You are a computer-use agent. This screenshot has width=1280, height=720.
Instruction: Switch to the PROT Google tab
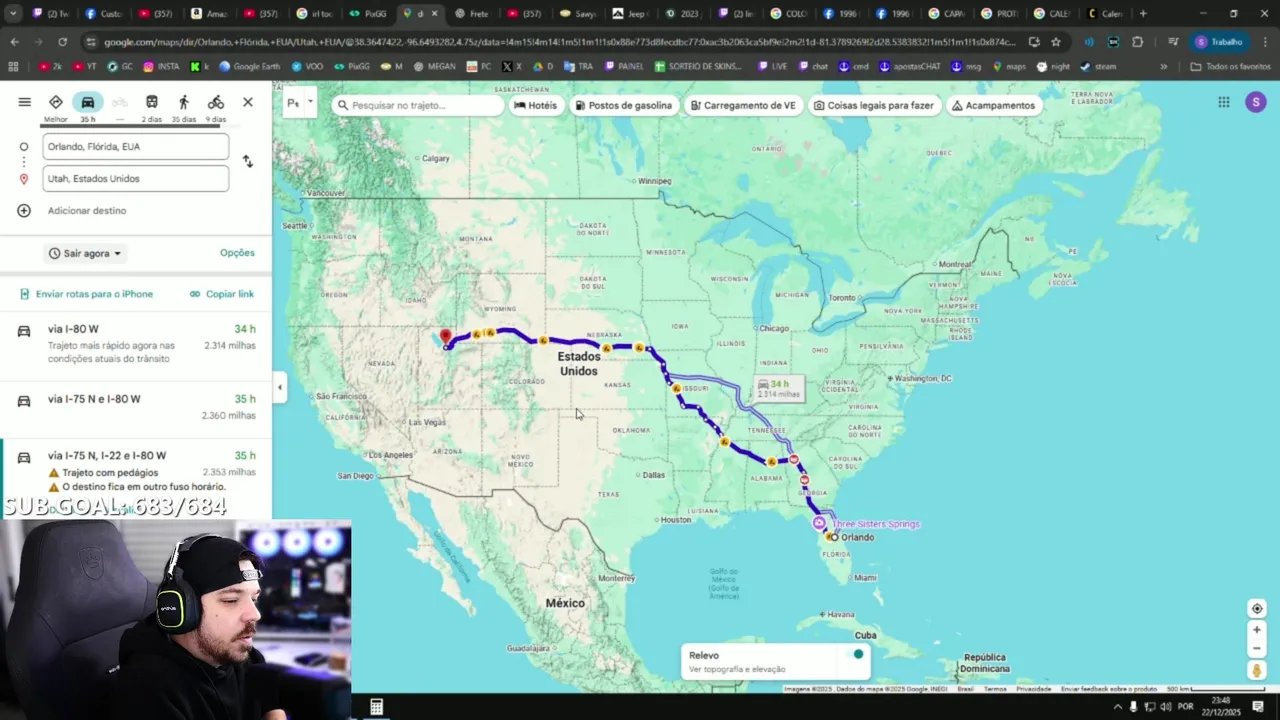tap(1000, 14)
